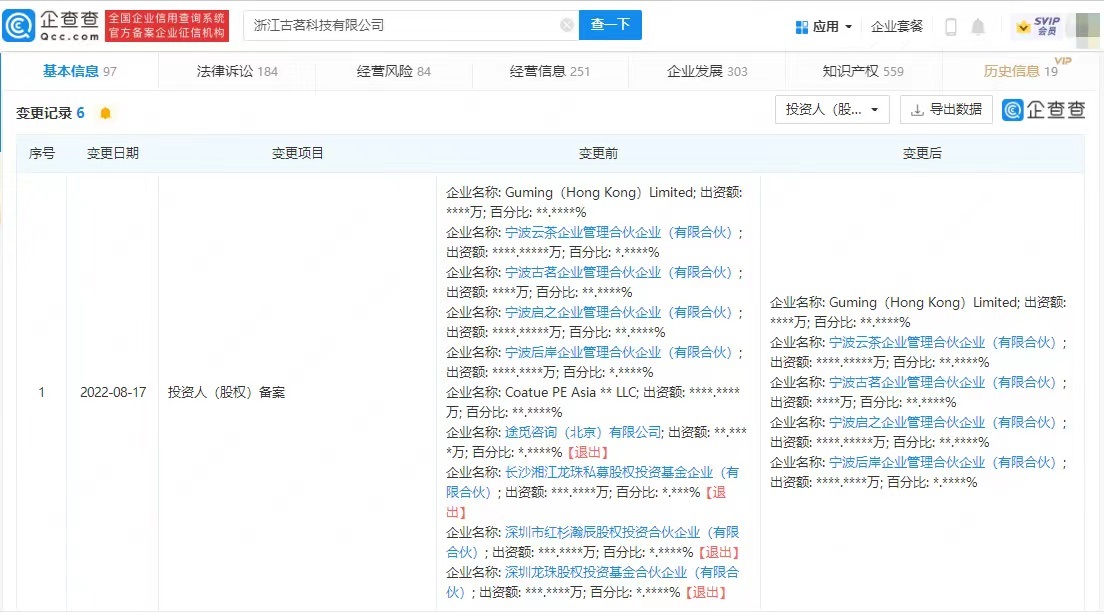Click Guming (Hong Kong) Limited in 变更后 column

(x=923, y=303)
